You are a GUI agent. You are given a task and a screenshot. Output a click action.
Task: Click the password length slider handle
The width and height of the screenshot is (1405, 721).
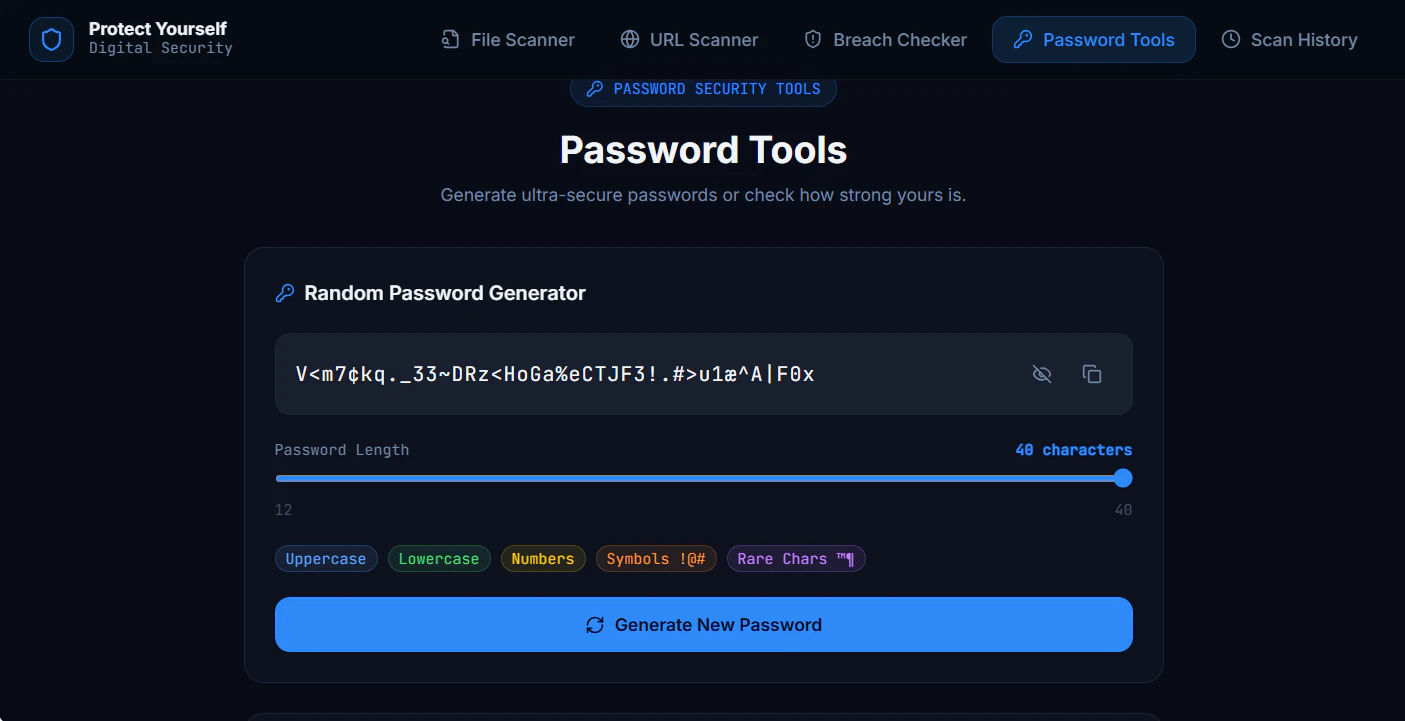click(x=1123, y=478)
